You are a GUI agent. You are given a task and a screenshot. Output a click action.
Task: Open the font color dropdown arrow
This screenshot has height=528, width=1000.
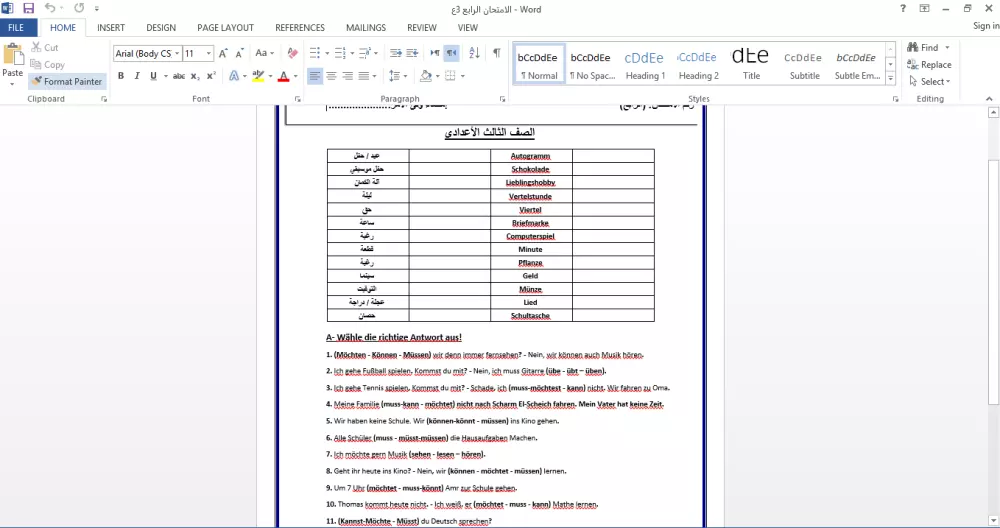click(296, 76)
